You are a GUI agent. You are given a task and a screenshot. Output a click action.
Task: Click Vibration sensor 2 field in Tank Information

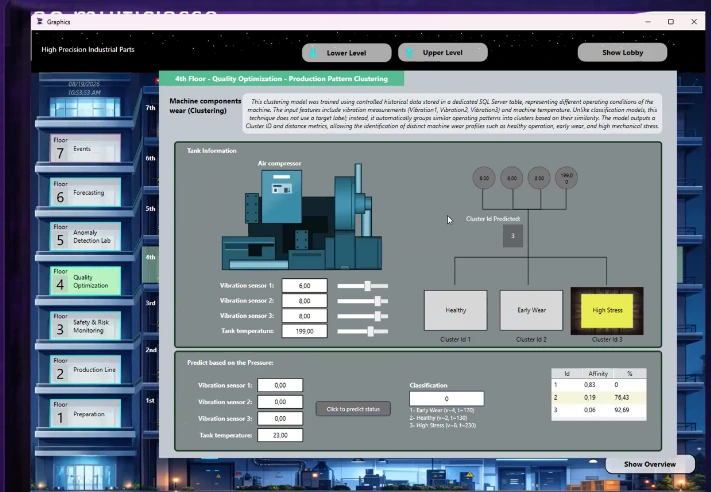click(304, 301)
